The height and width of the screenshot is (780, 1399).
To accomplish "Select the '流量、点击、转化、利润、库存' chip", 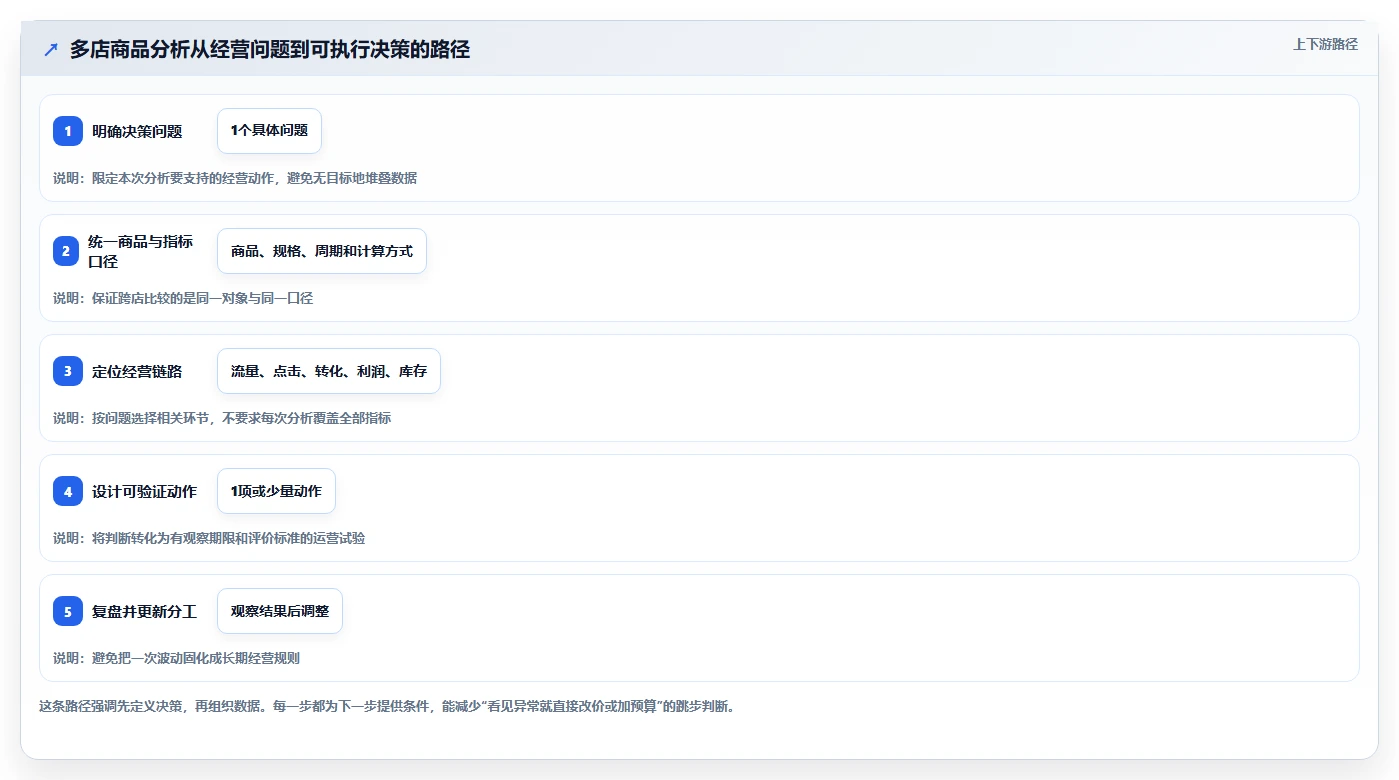I will coord(329,371).
